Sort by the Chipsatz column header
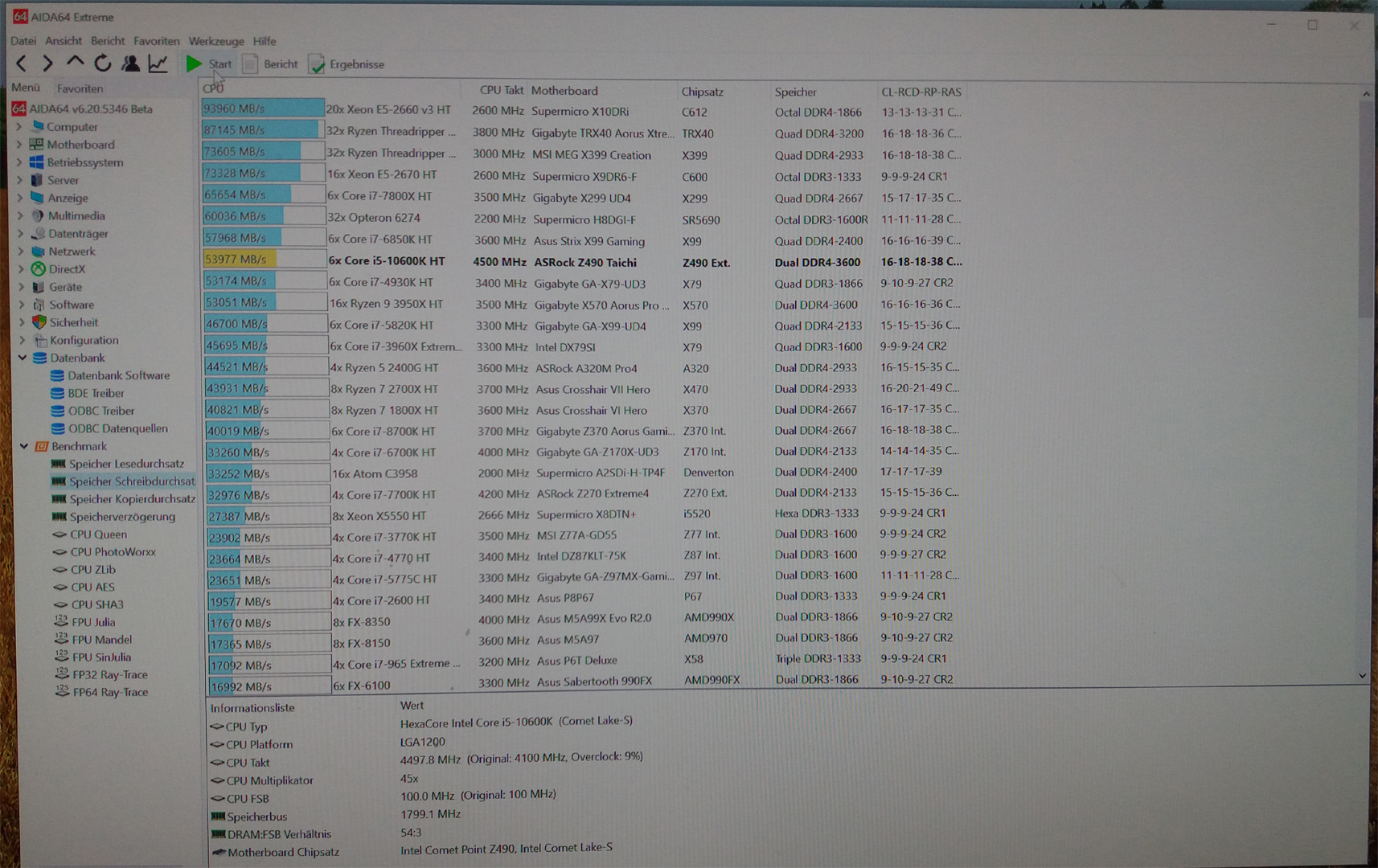 [702, 92]
